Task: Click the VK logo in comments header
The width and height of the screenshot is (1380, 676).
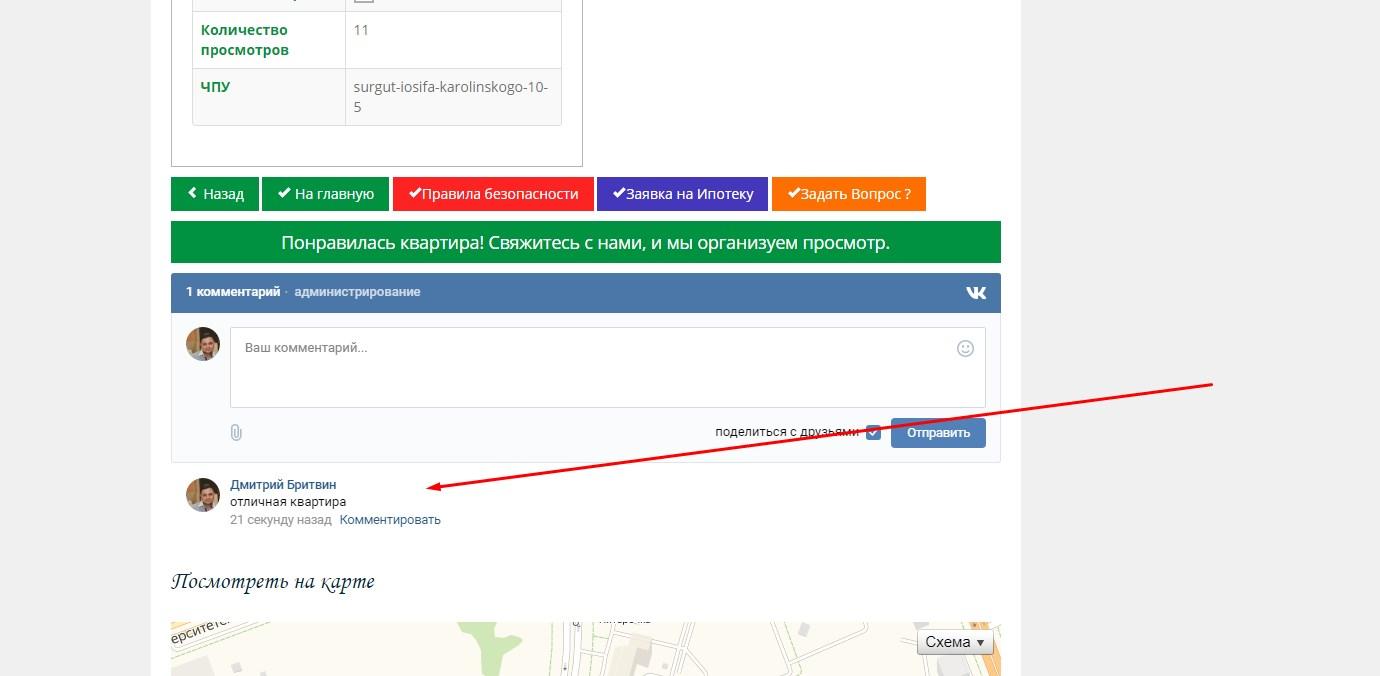Action: click(x=976, y=292)
